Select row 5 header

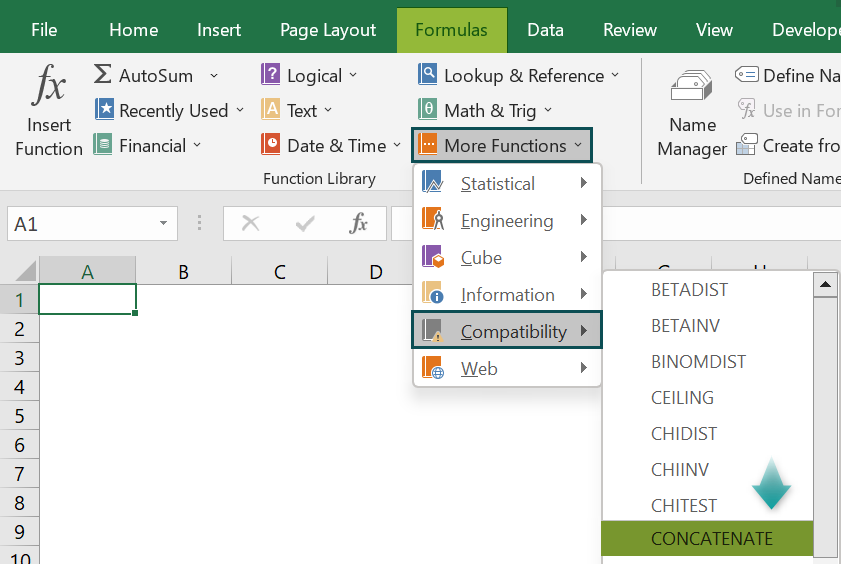tap(19, 415)
